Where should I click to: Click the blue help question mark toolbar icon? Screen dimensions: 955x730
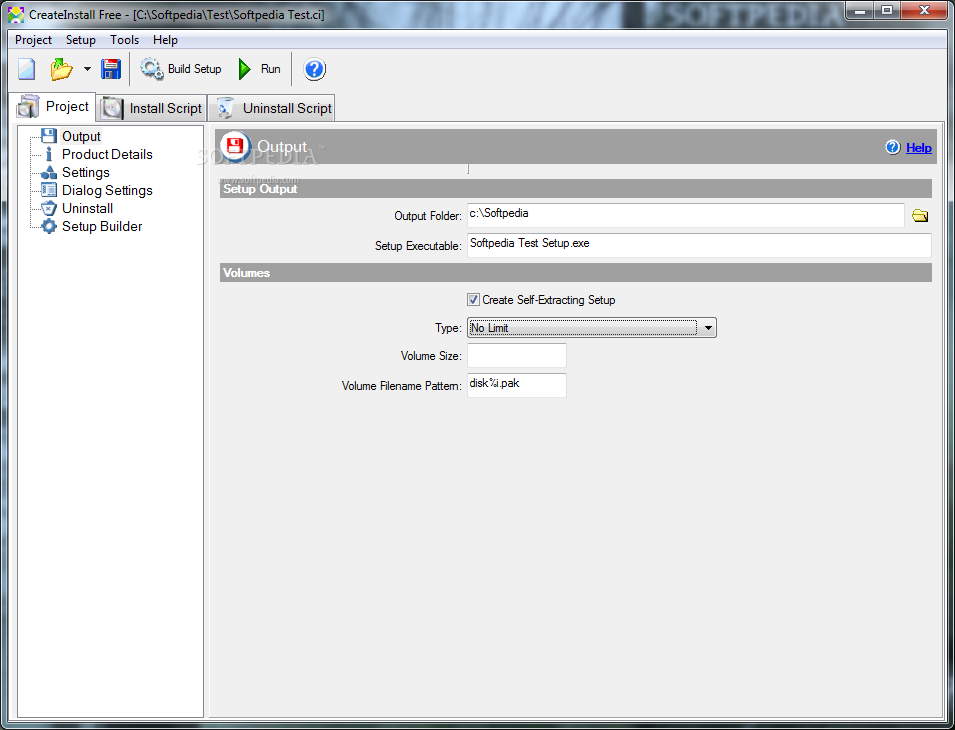point(314,69)
